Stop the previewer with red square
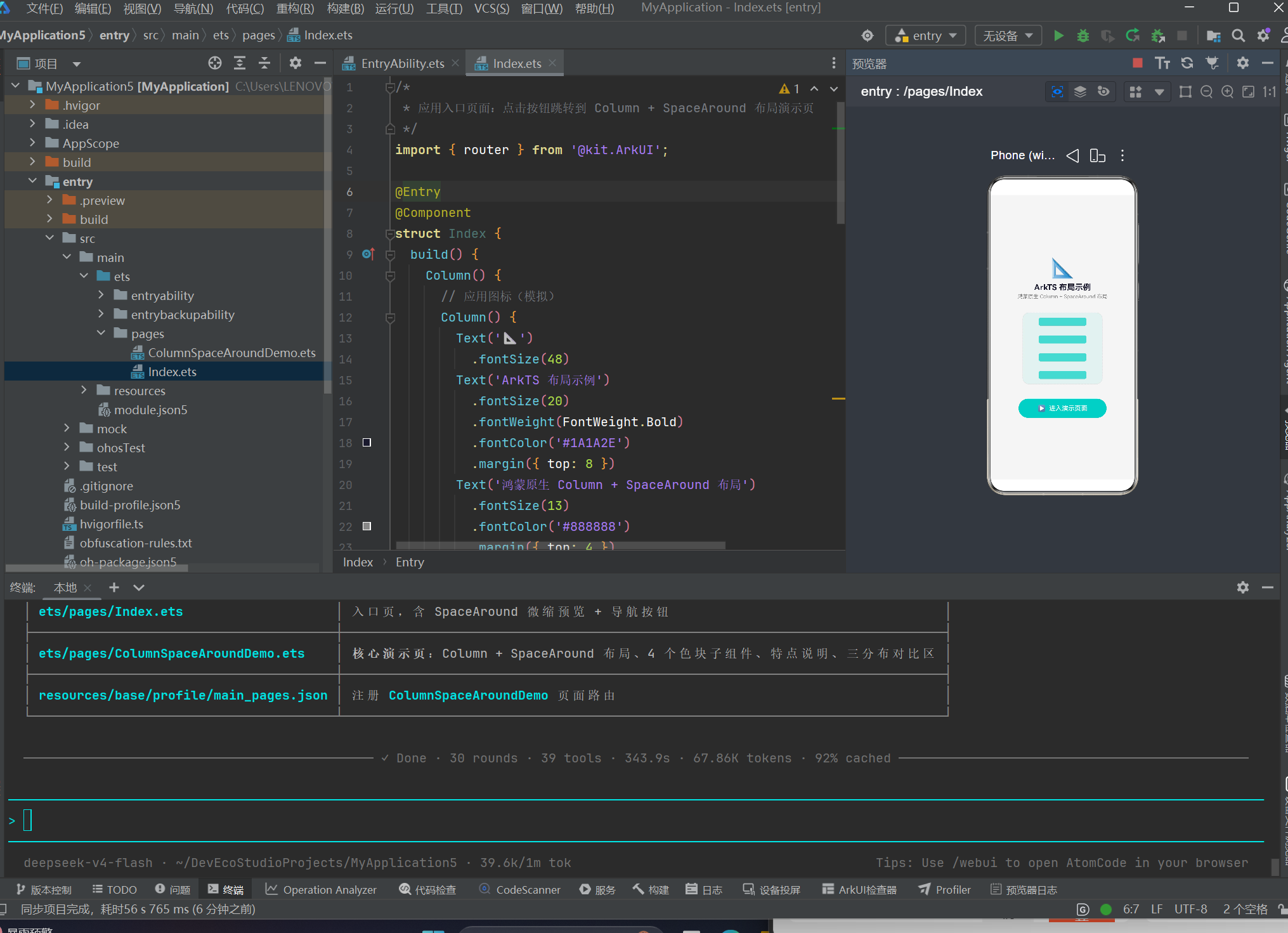Viewport: 1288px width, 933px height. [1138, 63]
